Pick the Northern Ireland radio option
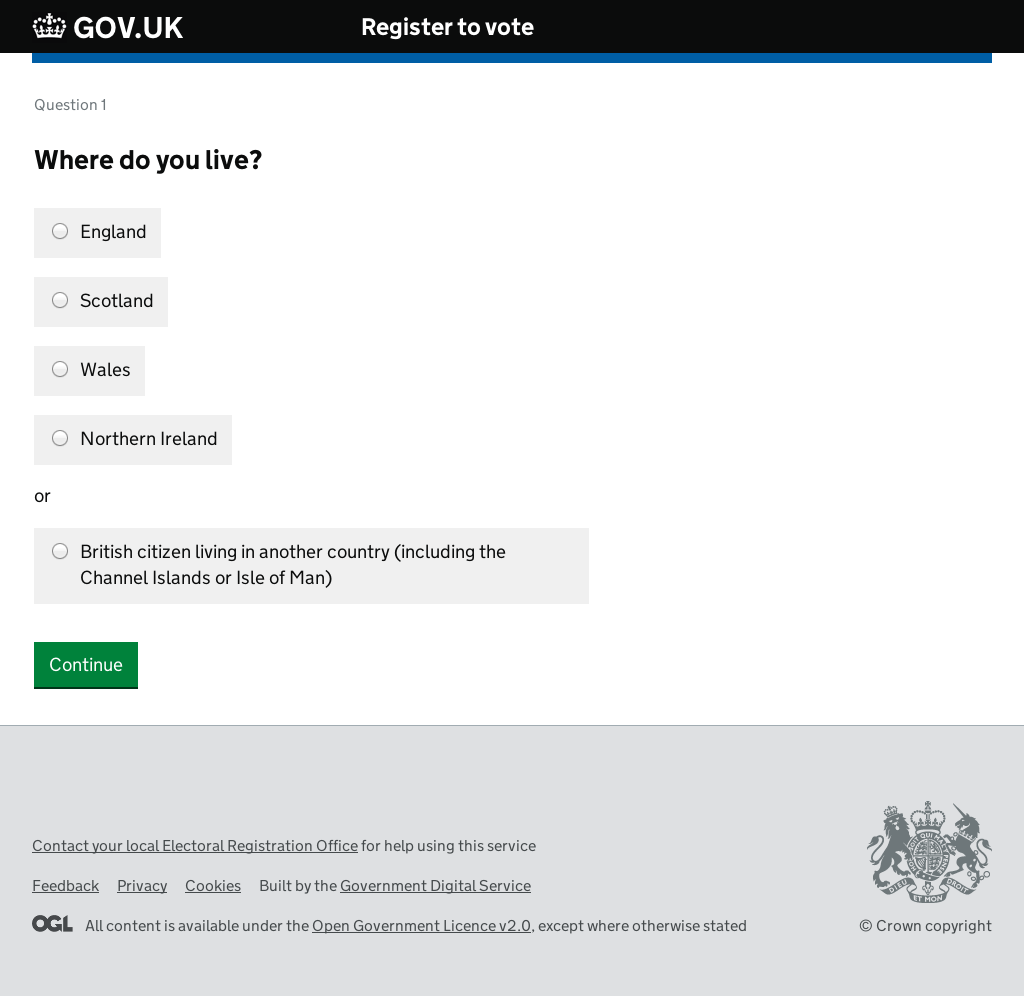 point(60,438)
